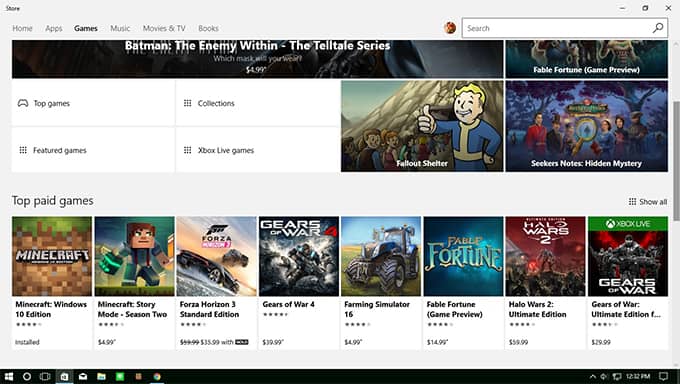The width and height of the screenshot is (680, 384).
Task: Show hidden system tray icons
Action: (592, 376)
